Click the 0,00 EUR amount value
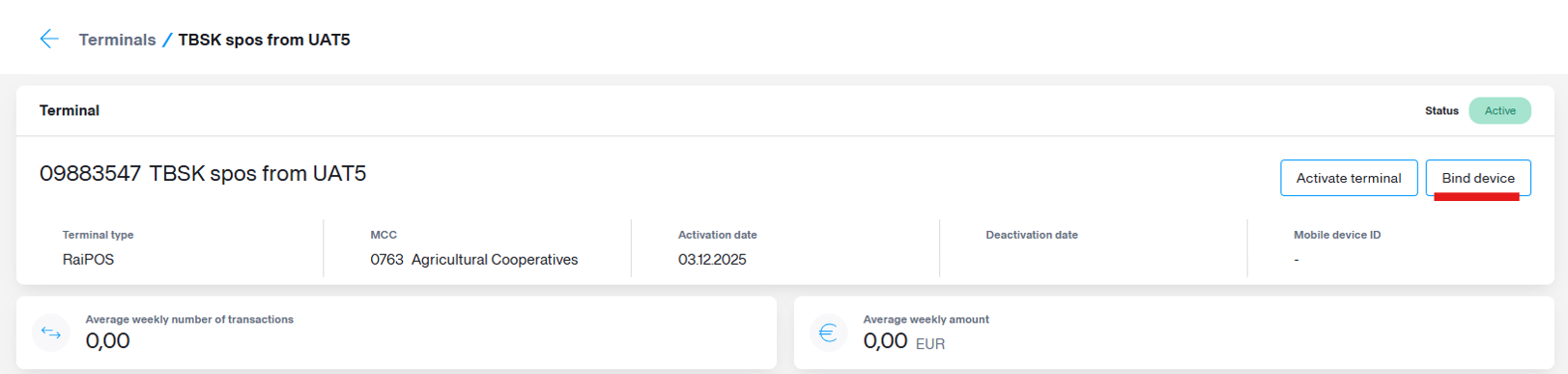The image size is (1568, 374). point(904,341)
